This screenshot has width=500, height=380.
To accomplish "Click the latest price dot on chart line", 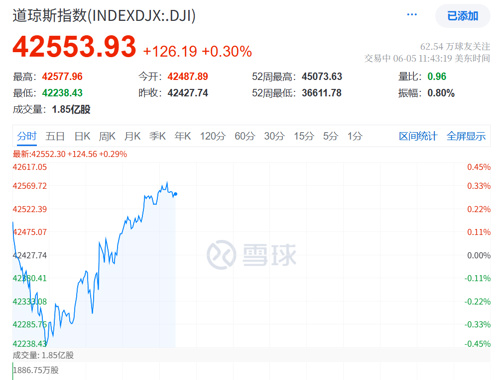I will [x=176, y=194].
